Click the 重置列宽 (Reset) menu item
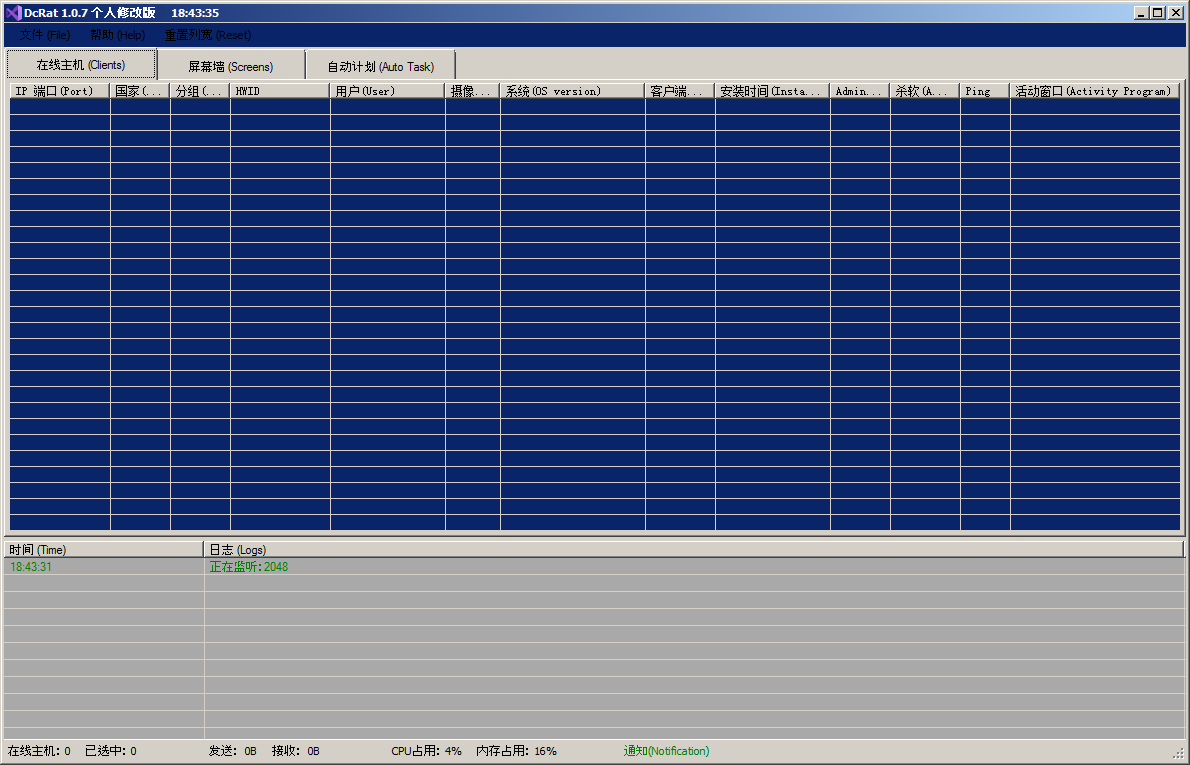1190x765 pixels. [x=208, y=35]
